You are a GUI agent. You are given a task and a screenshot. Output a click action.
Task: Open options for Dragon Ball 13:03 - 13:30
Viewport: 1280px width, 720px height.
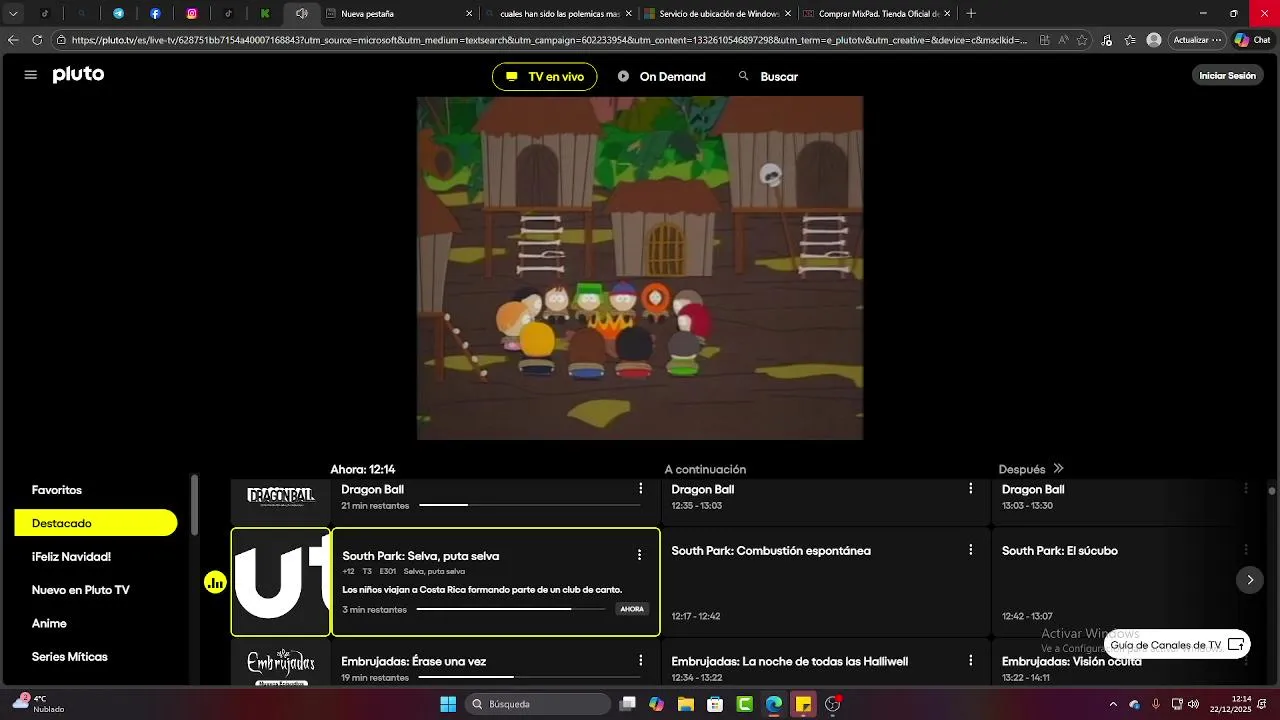coord(1246,489)
